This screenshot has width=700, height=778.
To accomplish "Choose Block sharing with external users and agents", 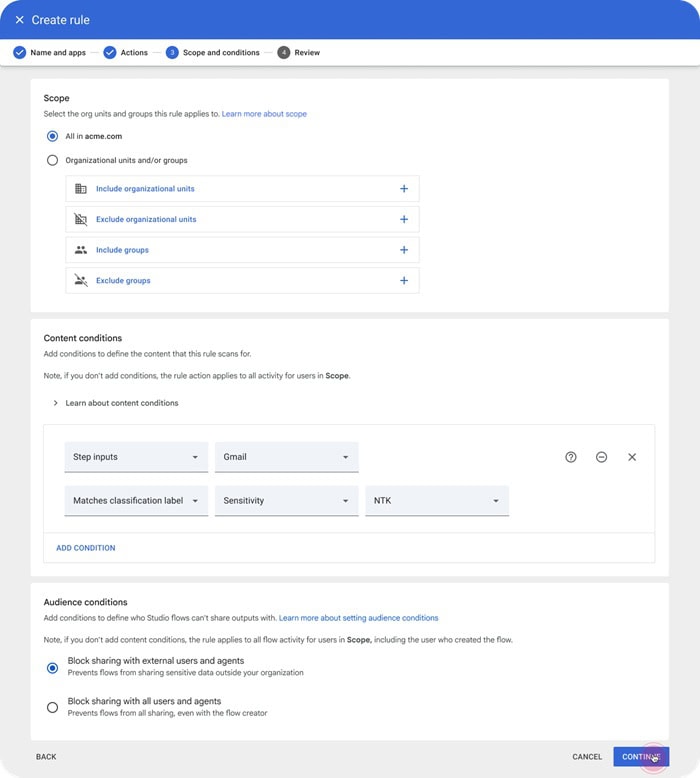I will tap(52, 668).
